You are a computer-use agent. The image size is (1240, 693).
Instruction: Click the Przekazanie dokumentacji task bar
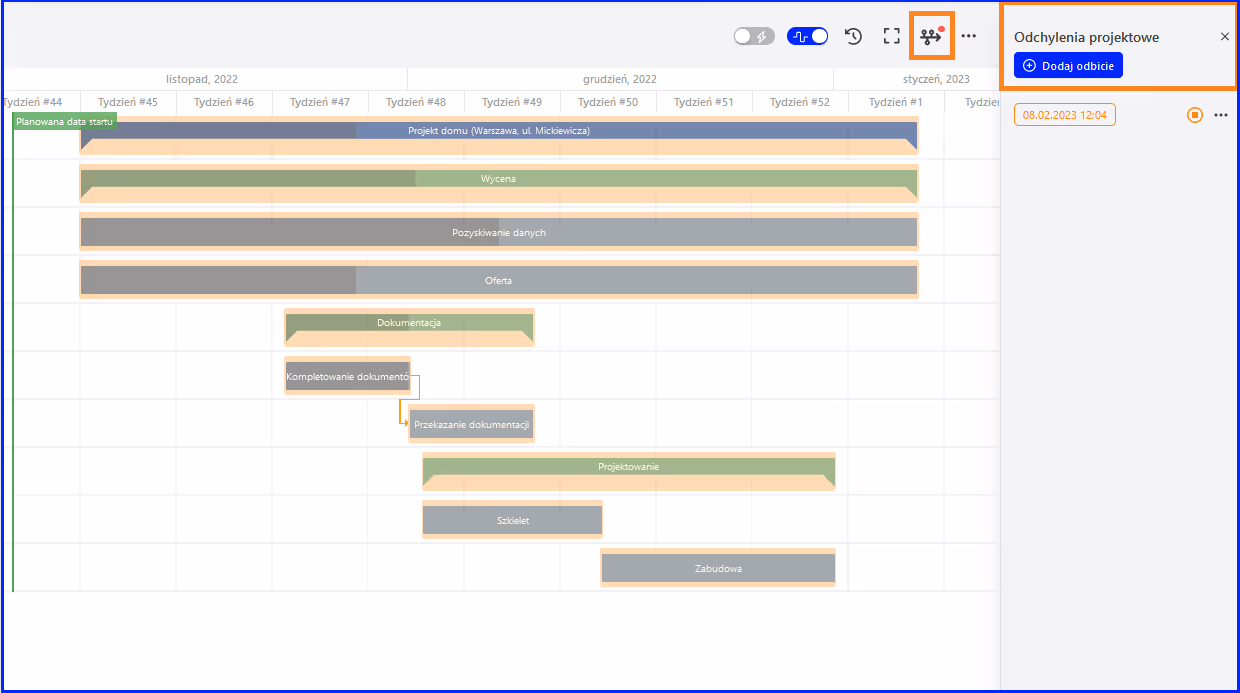[x=471, y=424]
